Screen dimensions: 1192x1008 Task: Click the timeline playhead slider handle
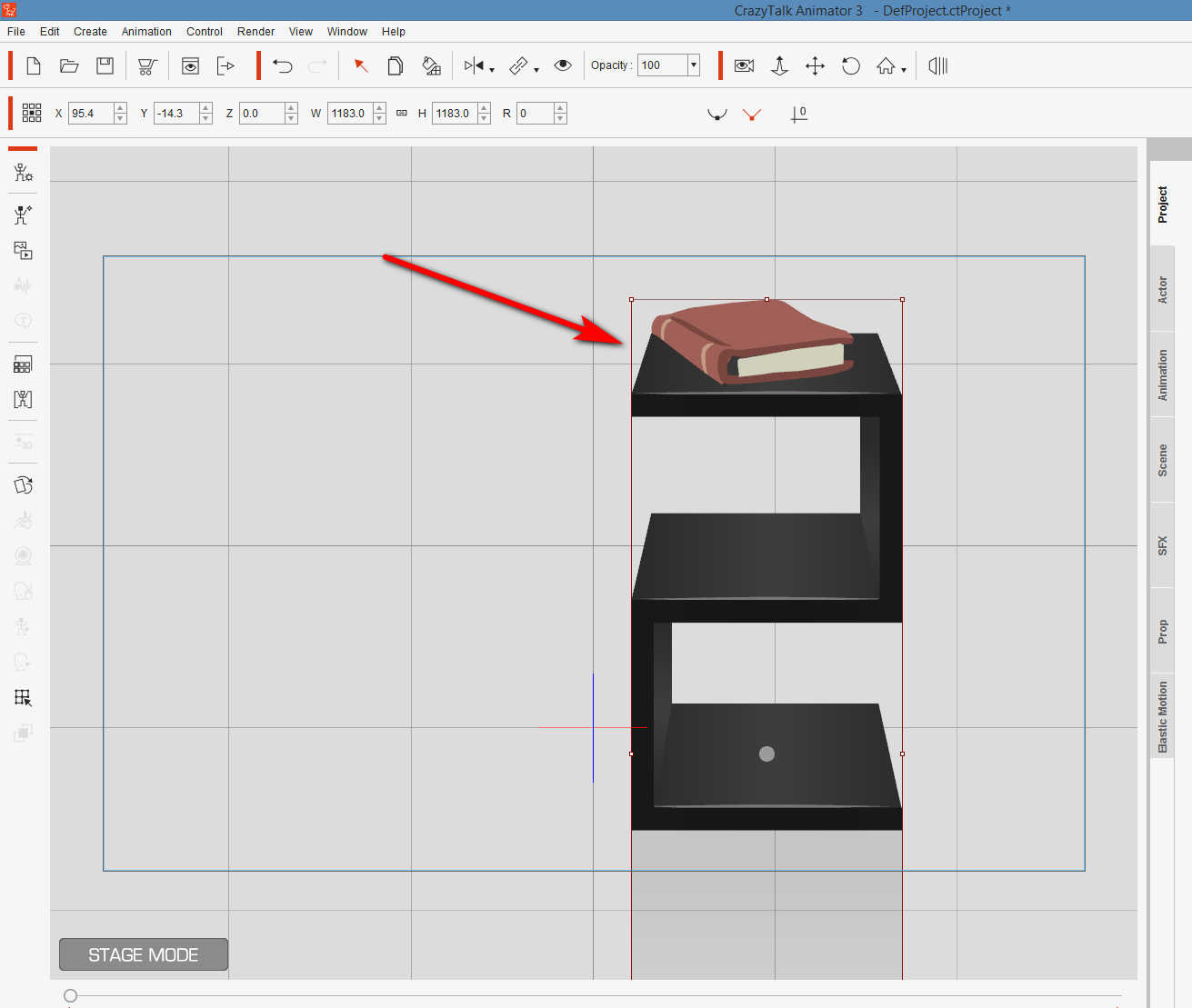point(71,995)
